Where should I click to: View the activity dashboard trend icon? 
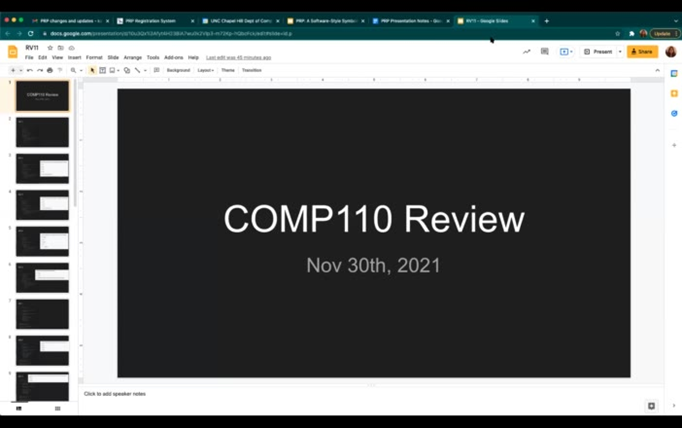point(527,52)
